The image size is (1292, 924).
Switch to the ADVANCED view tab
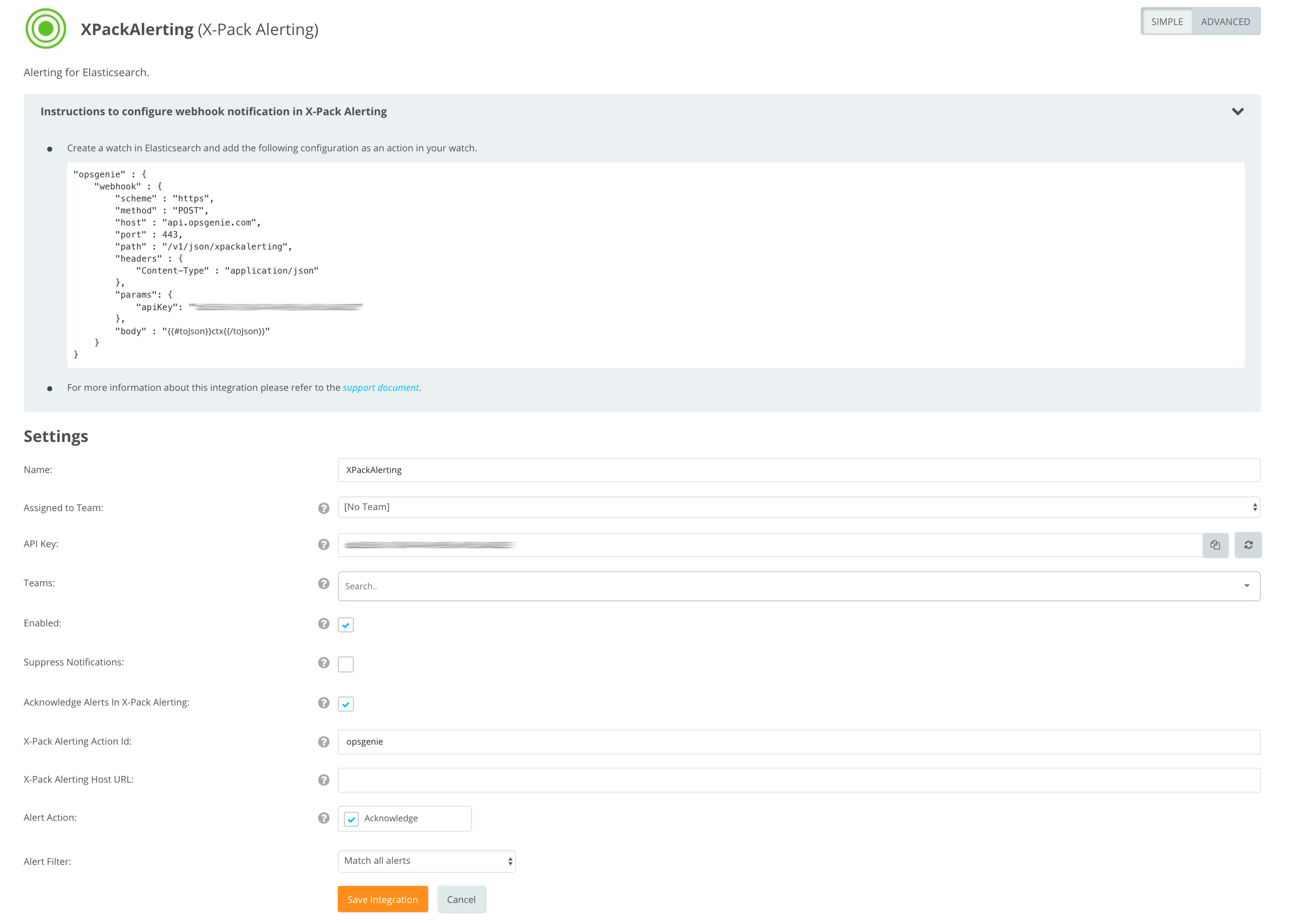tap(1225, 22)
